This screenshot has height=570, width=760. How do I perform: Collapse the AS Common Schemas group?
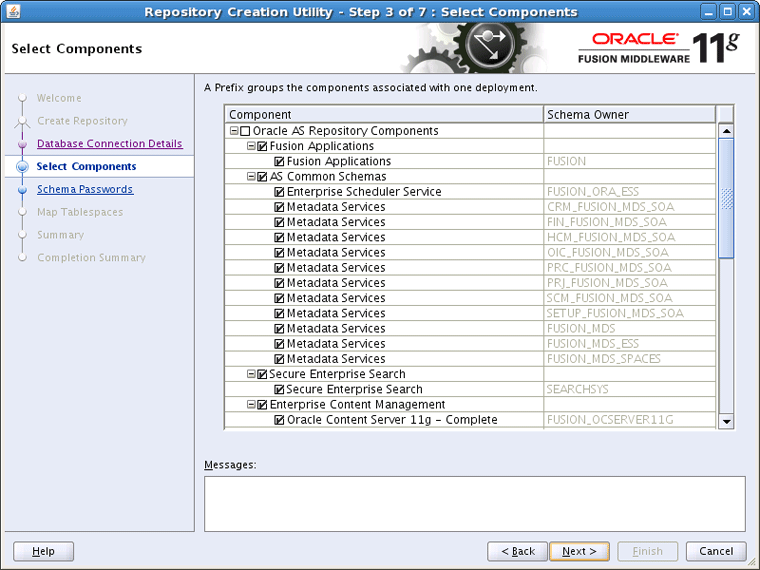tap(251, 176)
